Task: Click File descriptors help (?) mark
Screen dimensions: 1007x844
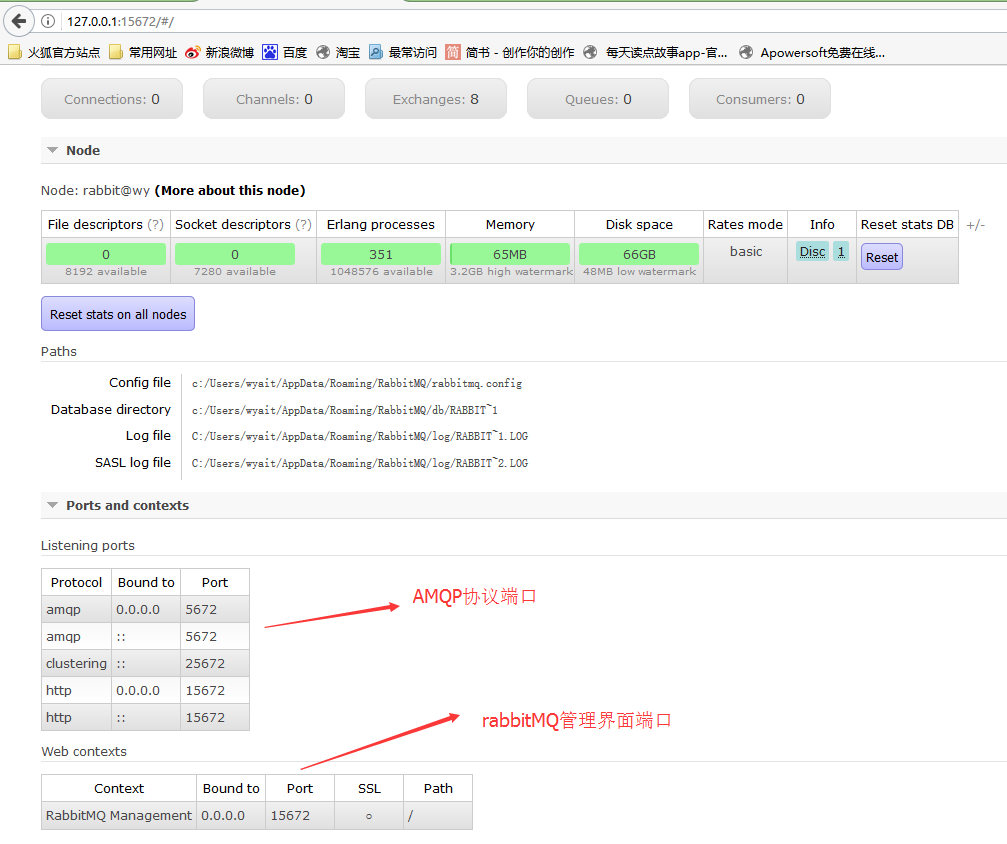Action: click(x=155, y=224)
